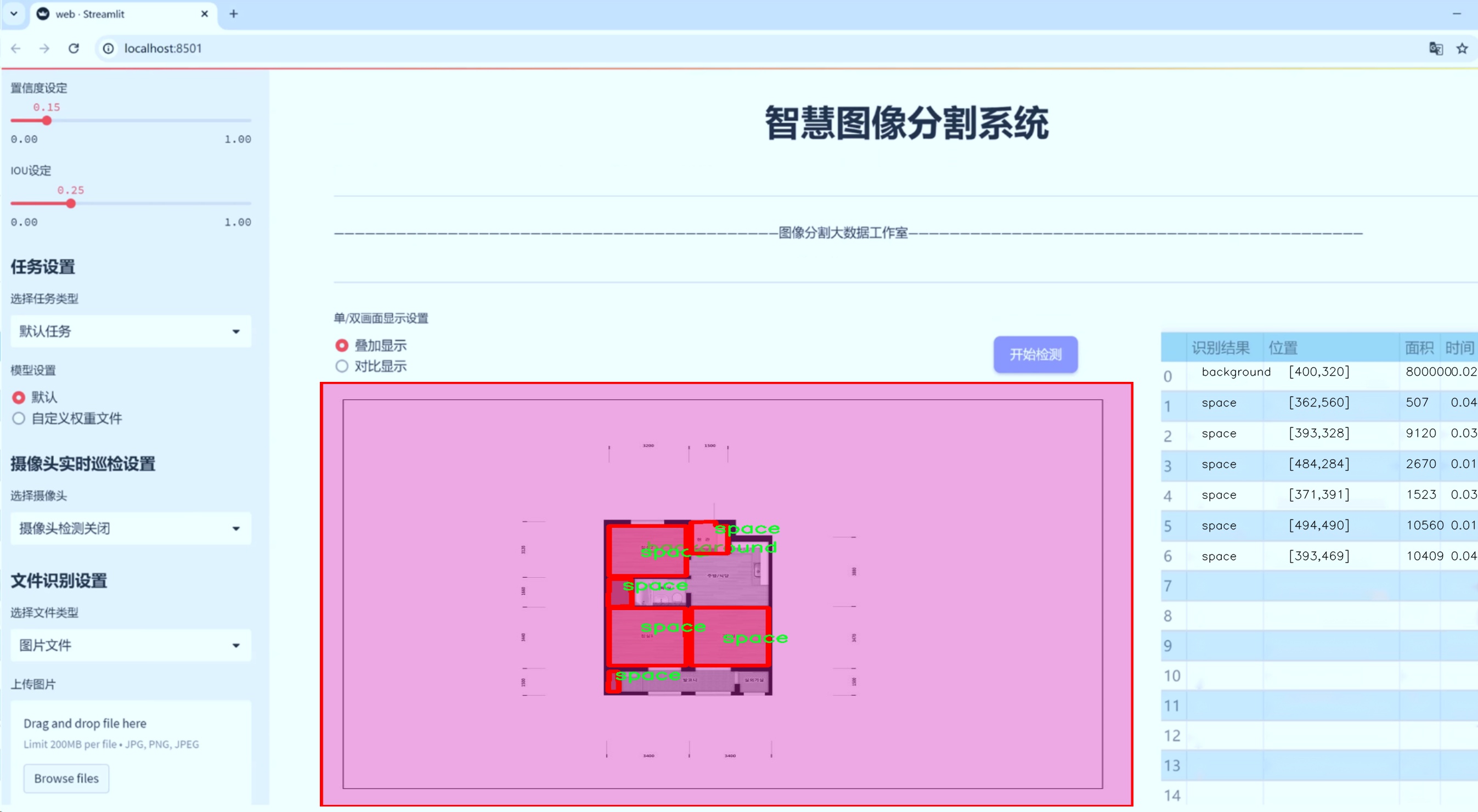
Task: Open a new browser tab
Action: coord(234,14)
